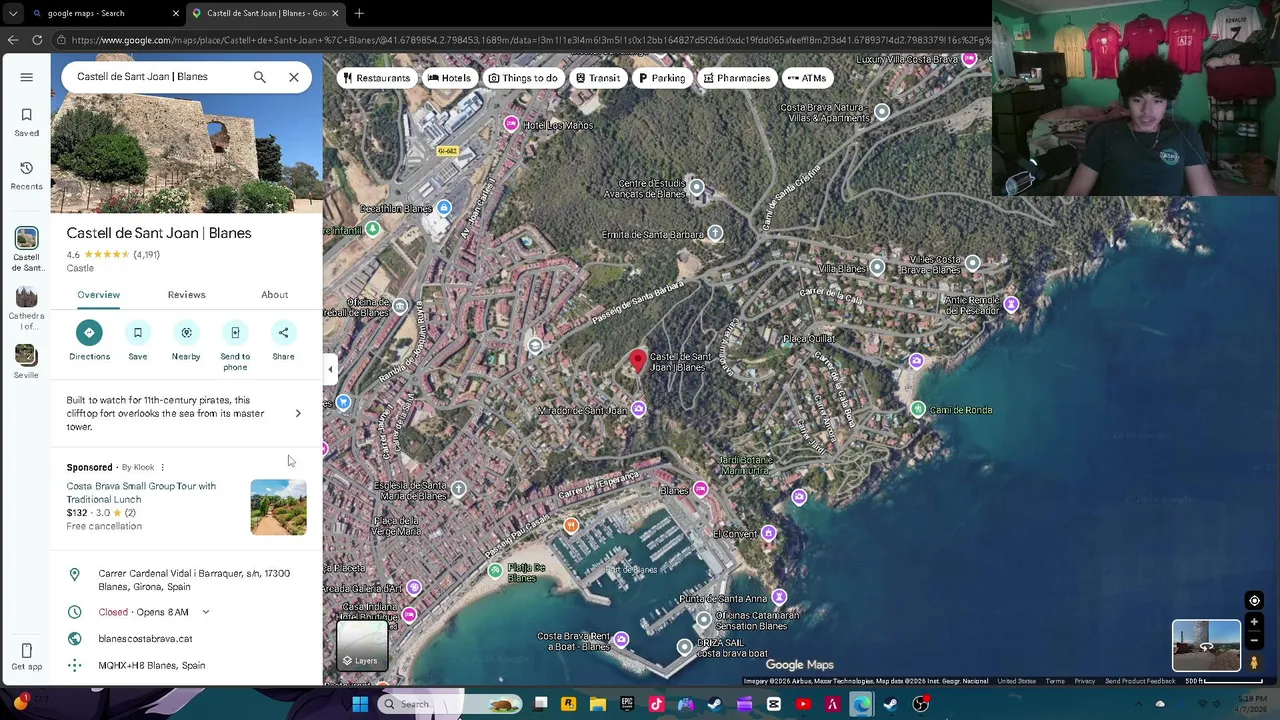Click the 4,191 reviews count

(x=146, y=255)
